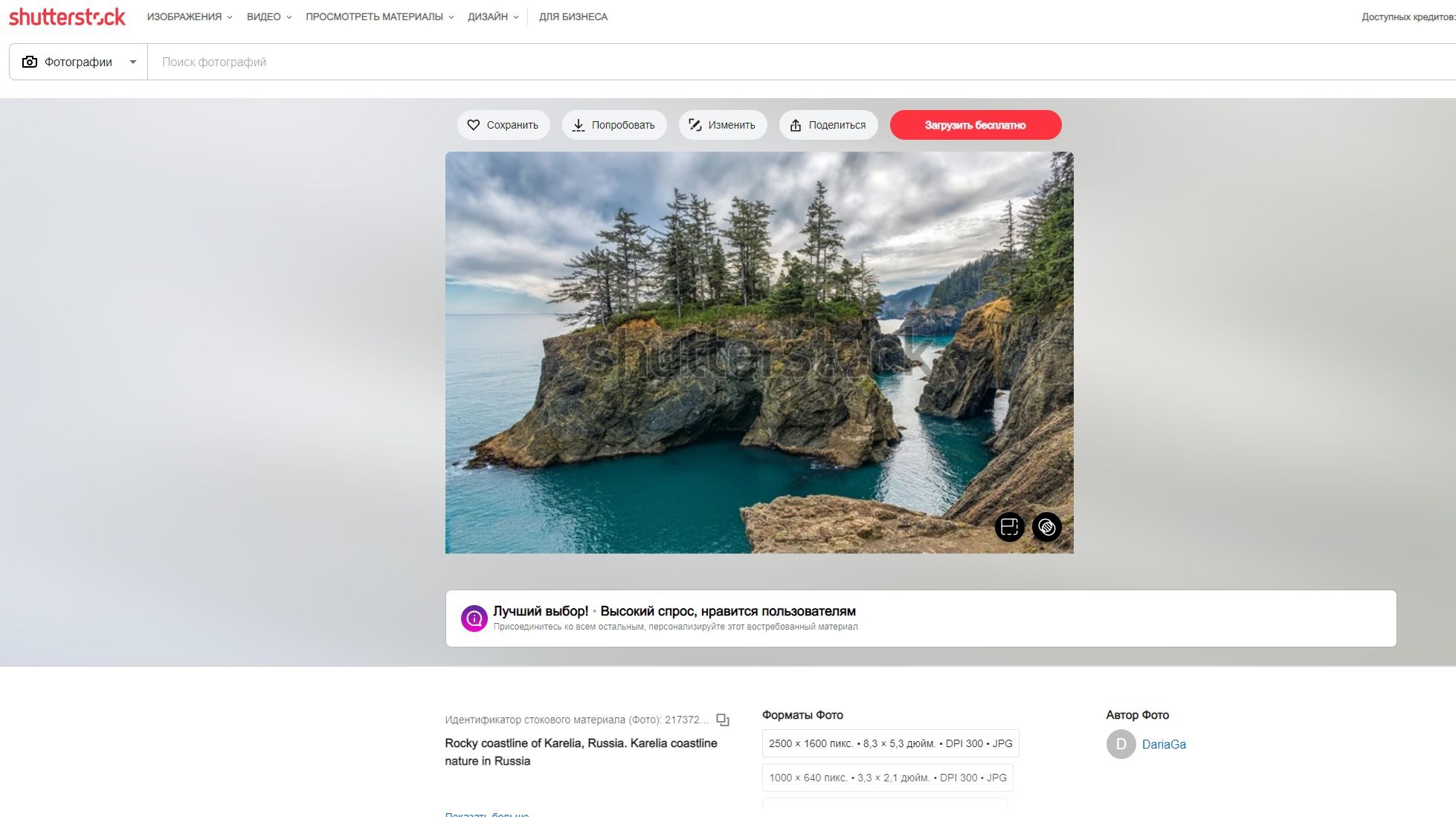
Task: Click the round spiral icon on photo
Action: [x=1047, y=527]
